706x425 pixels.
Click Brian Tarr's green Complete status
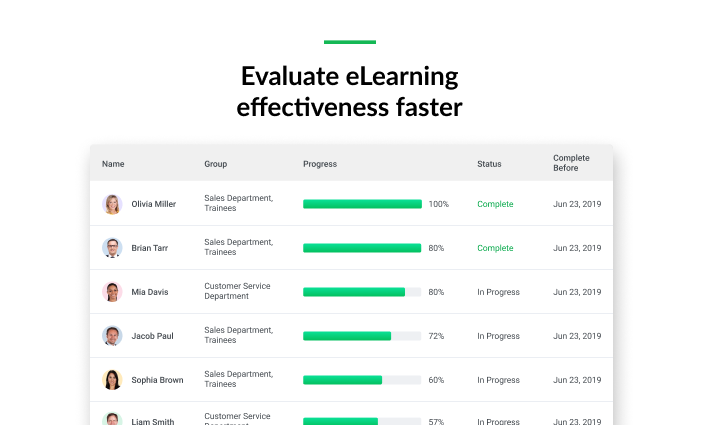pos(495,248)
